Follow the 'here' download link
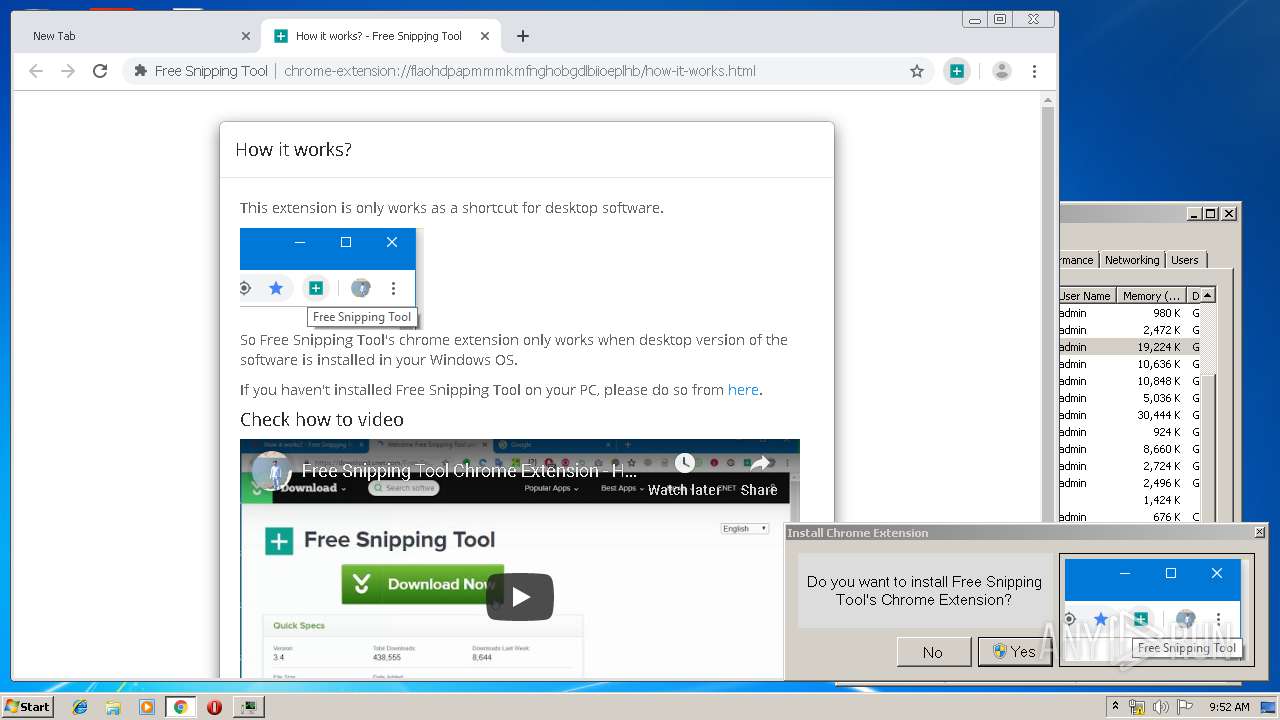The image size is (1280, 720). tap(743, 390)
